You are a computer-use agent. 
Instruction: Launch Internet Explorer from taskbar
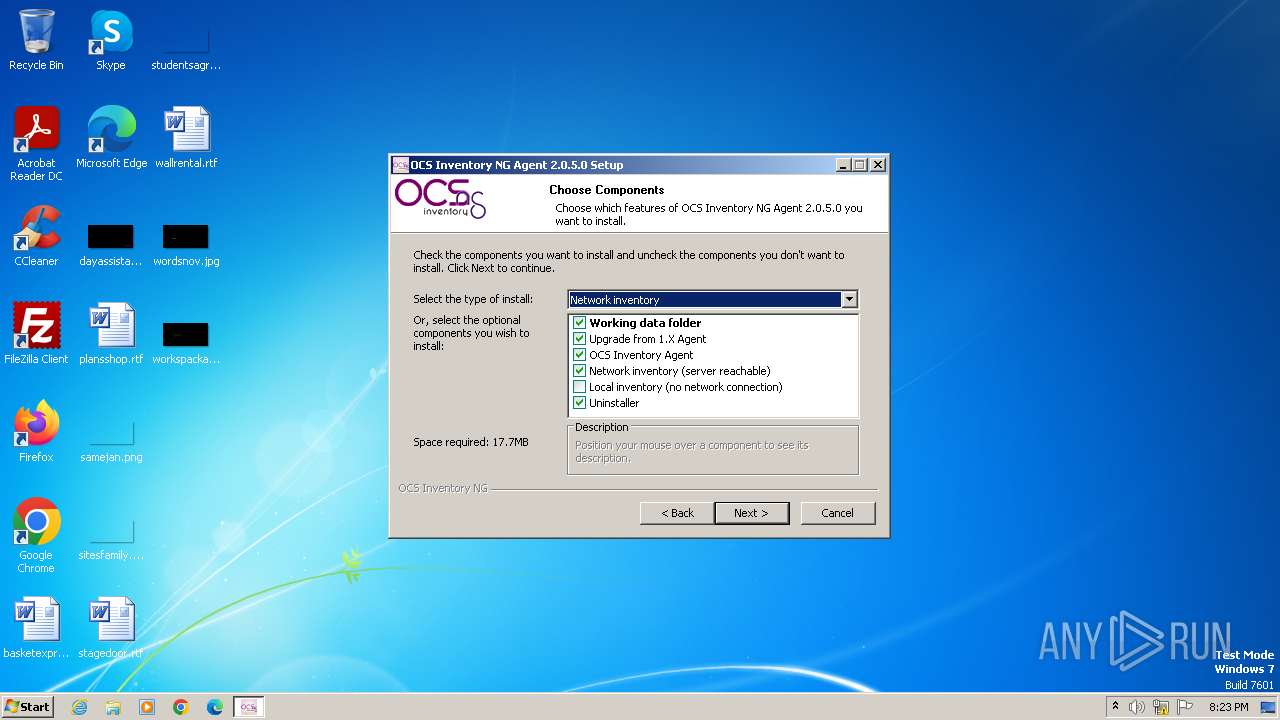tap(79, 707)
